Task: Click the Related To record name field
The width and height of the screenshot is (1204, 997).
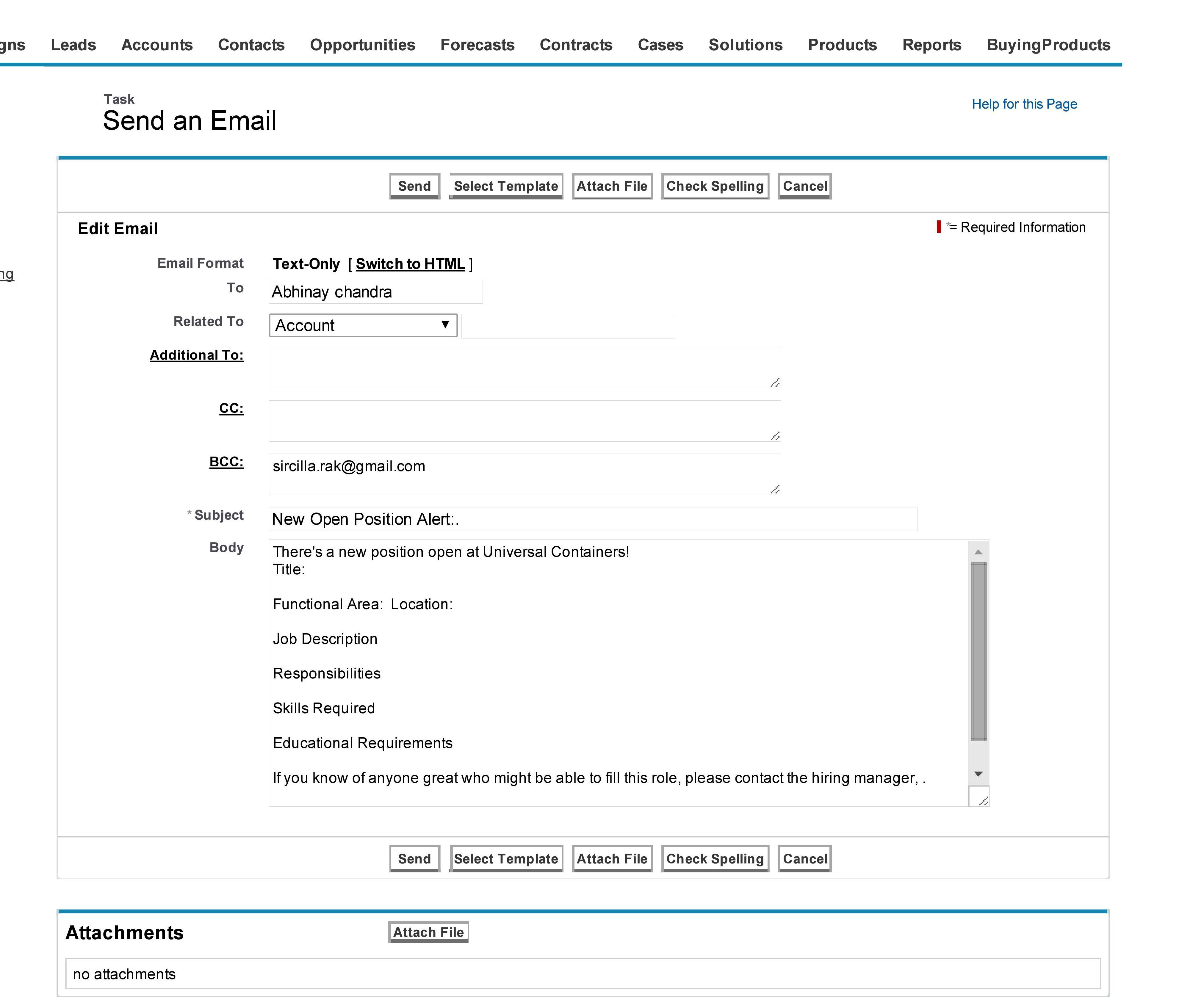Action: (568, 326)
